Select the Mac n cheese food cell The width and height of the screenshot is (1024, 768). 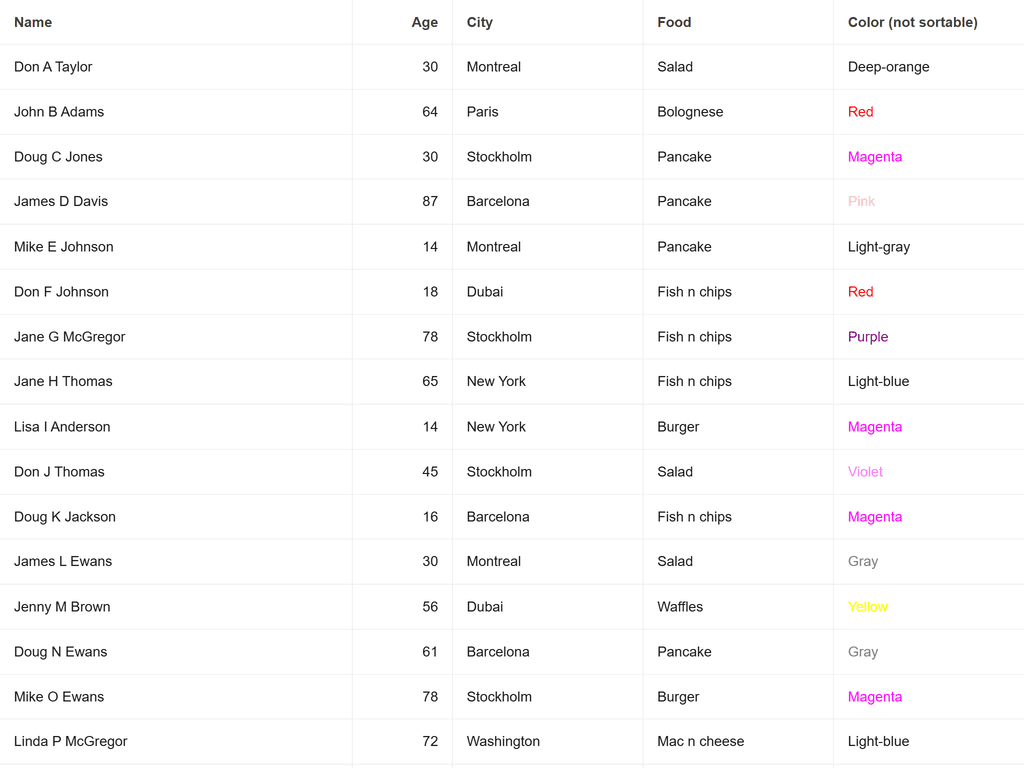click(x=700, y=742)
